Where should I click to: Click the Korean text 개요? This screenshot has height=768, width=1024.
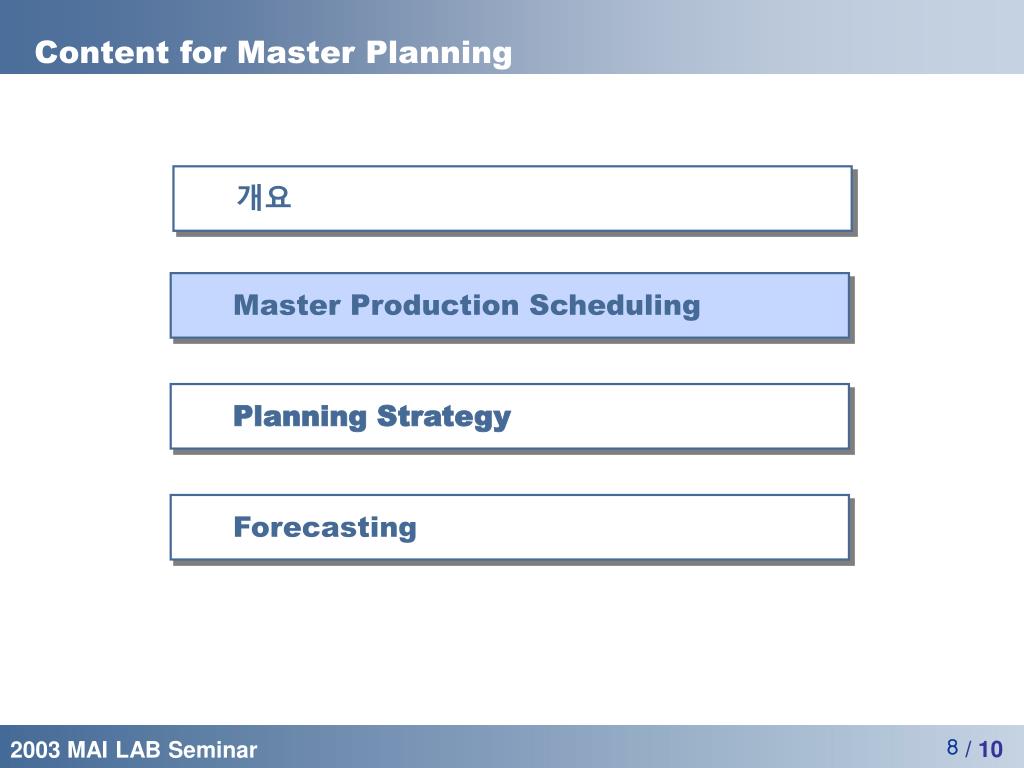(263, 197)
